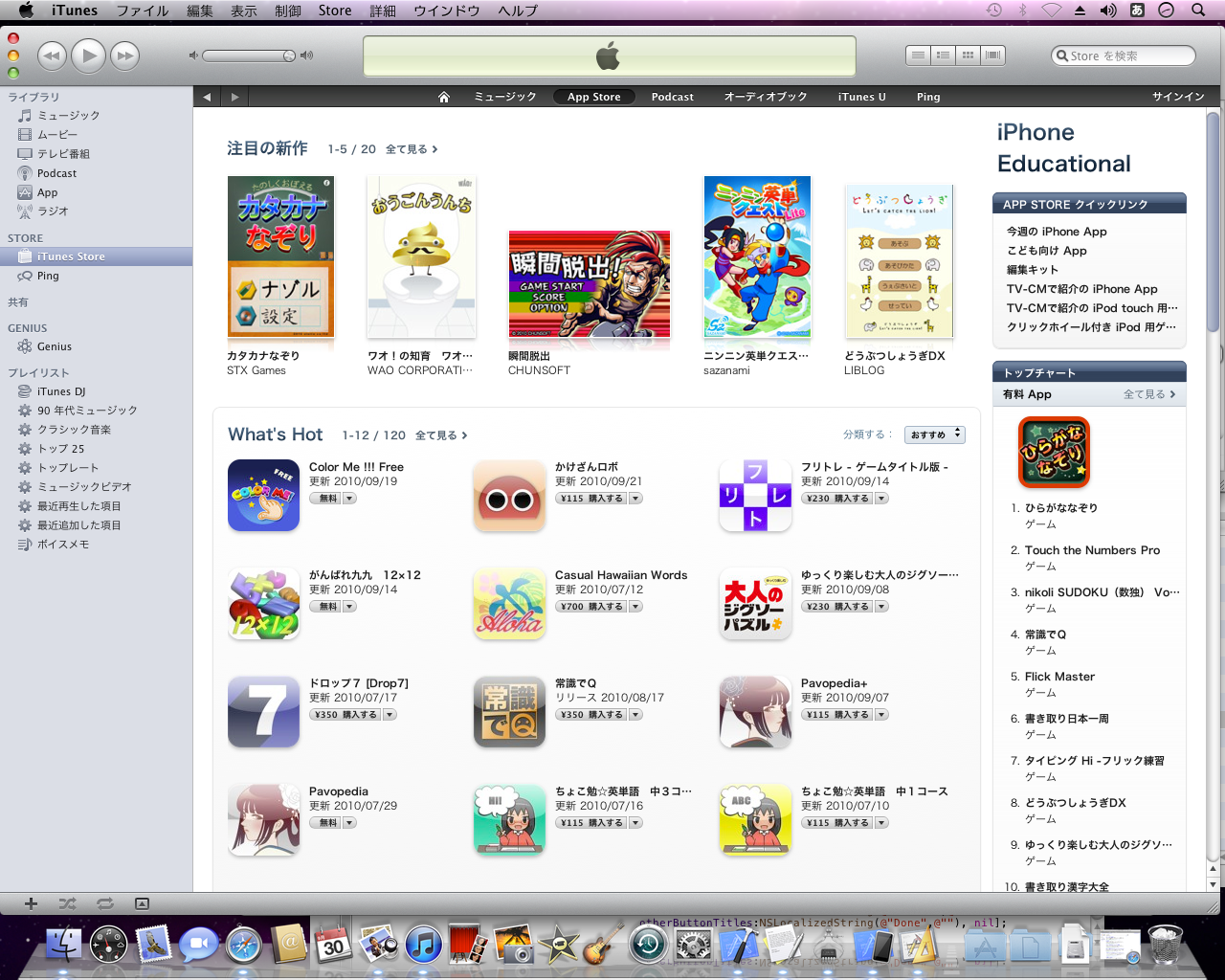
Task: Expand dropdown arrow beside かけざんロボ price
Action: (x=636, y=499)
